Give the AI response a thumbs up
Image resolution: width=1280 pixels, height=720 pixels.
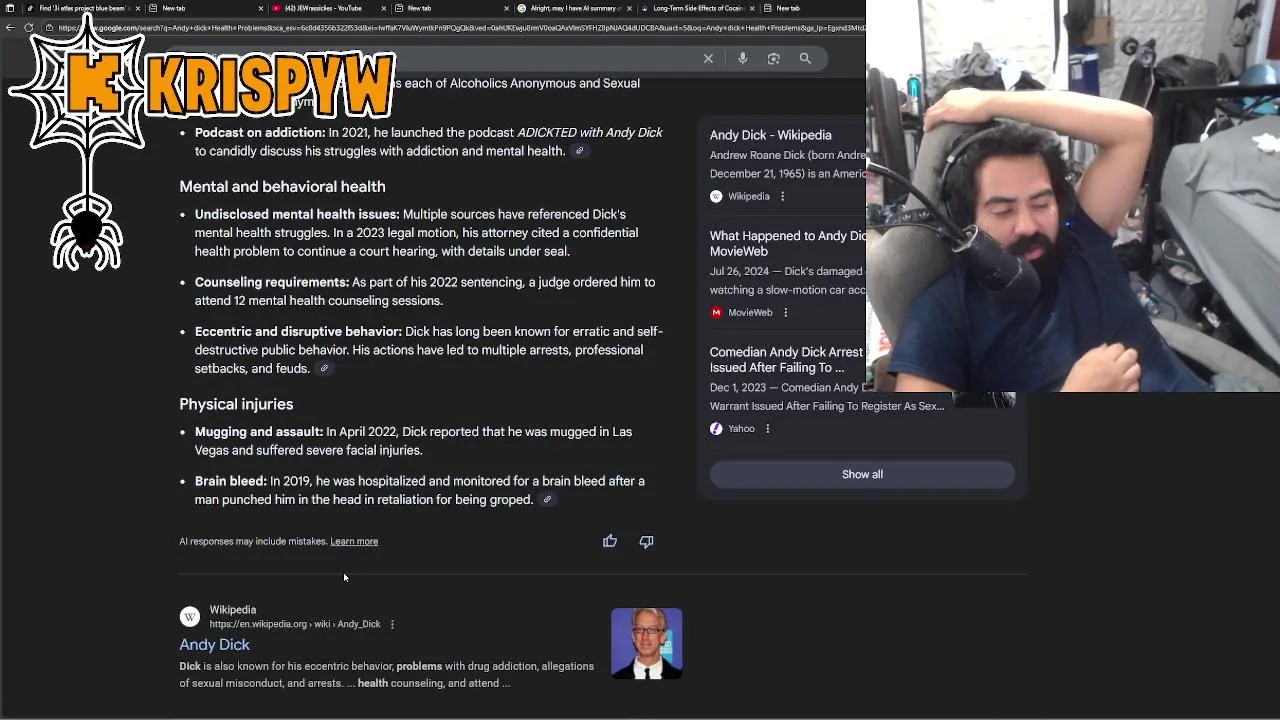tap(610, 541)
